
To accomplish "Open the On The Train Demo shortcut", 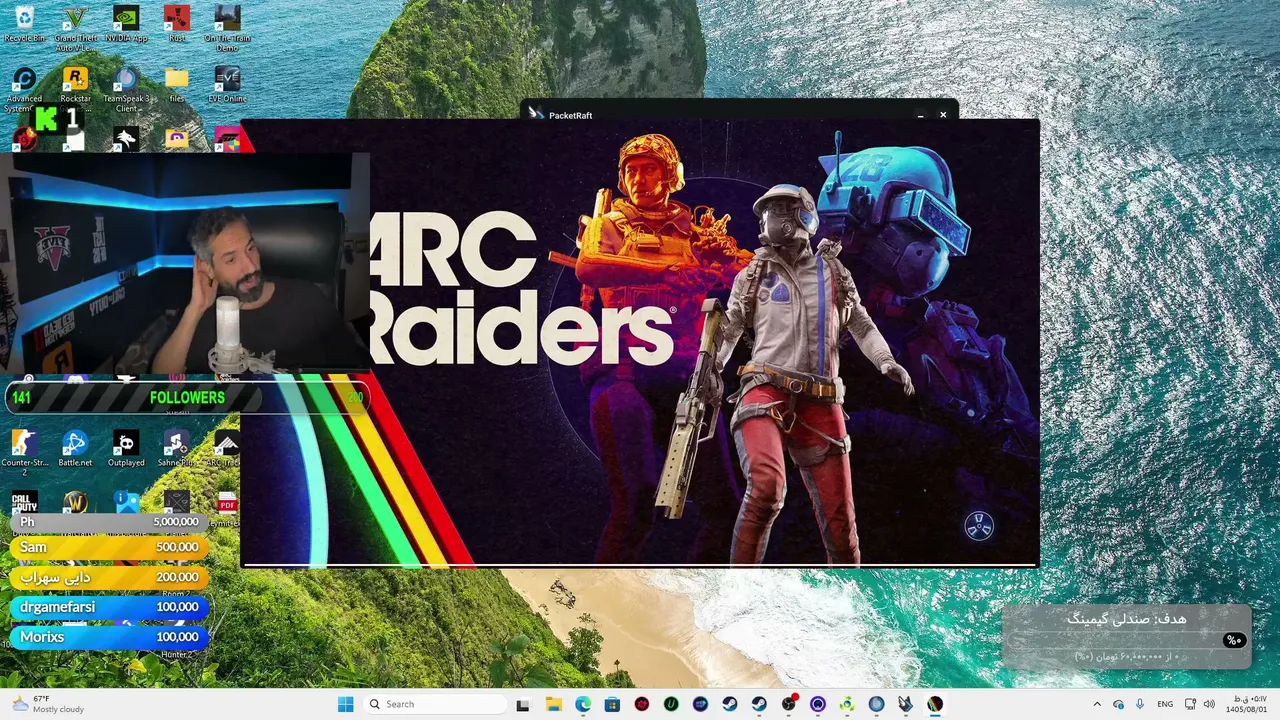I will pyautogui.click(x=227, y=28).
